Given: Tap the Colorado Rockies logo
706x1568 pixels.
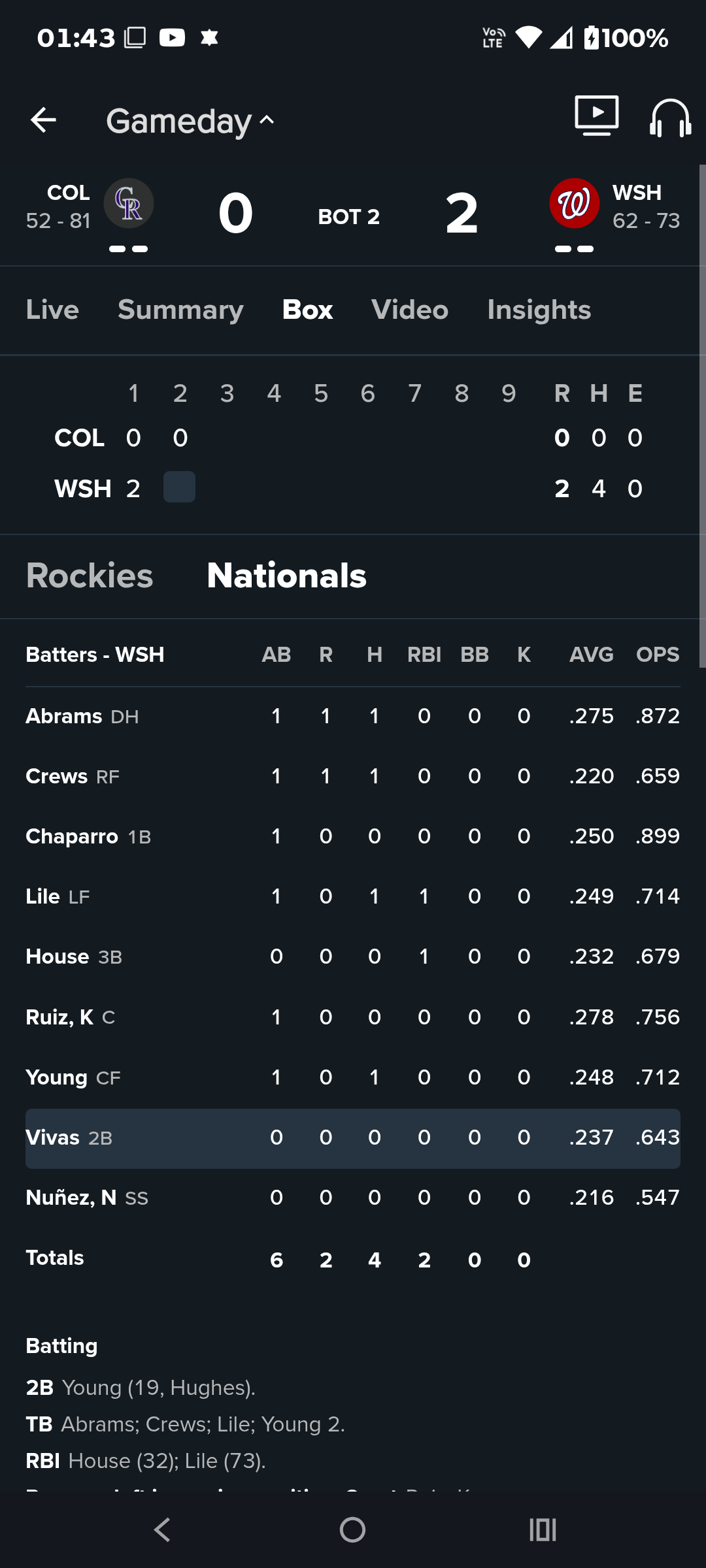Looking at the screenshot, I should pos(129,203).
